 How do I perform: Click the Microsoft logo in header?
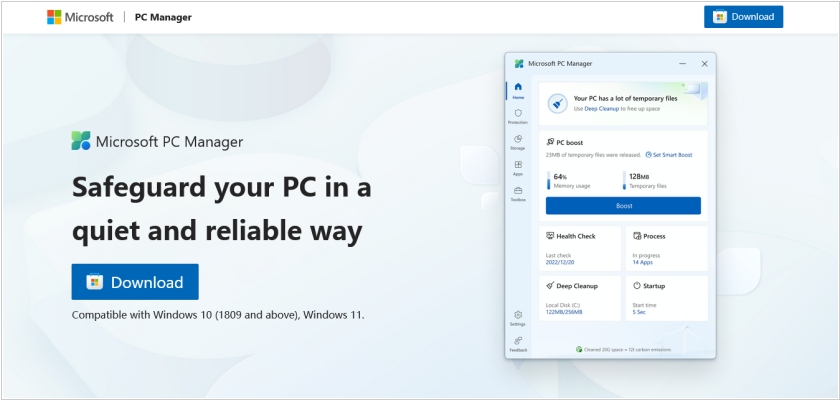coord(80,17)
